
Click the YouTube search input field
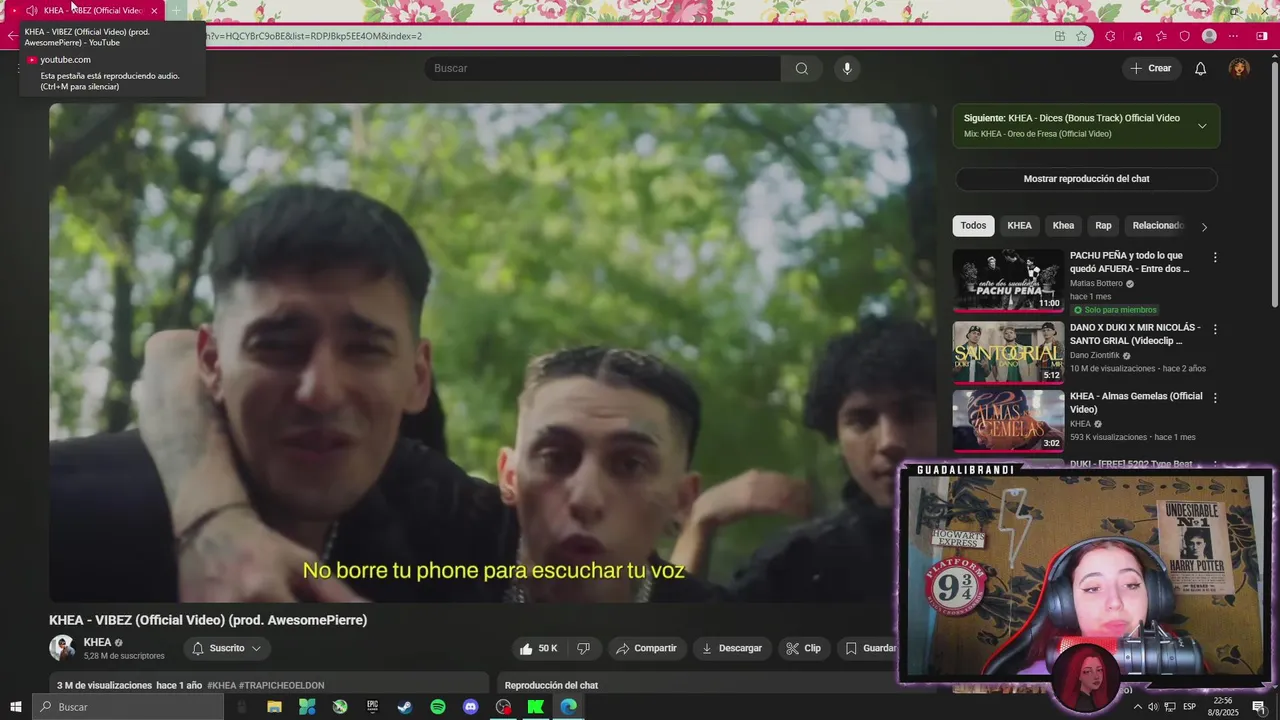click(x=603, y=68)
